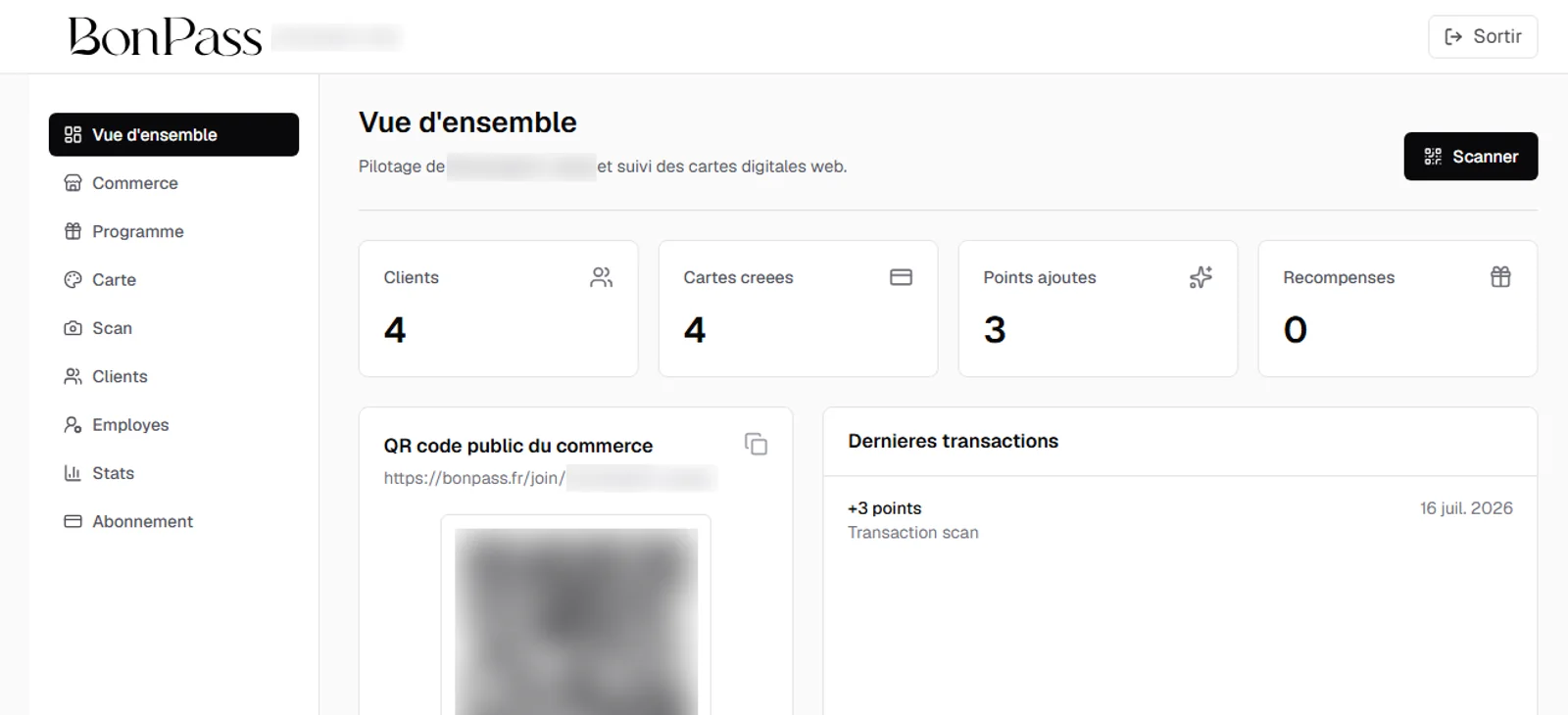1568x715 pixels.
Task: Click the bar chart icon beside Stats
Action: point(73,473)
